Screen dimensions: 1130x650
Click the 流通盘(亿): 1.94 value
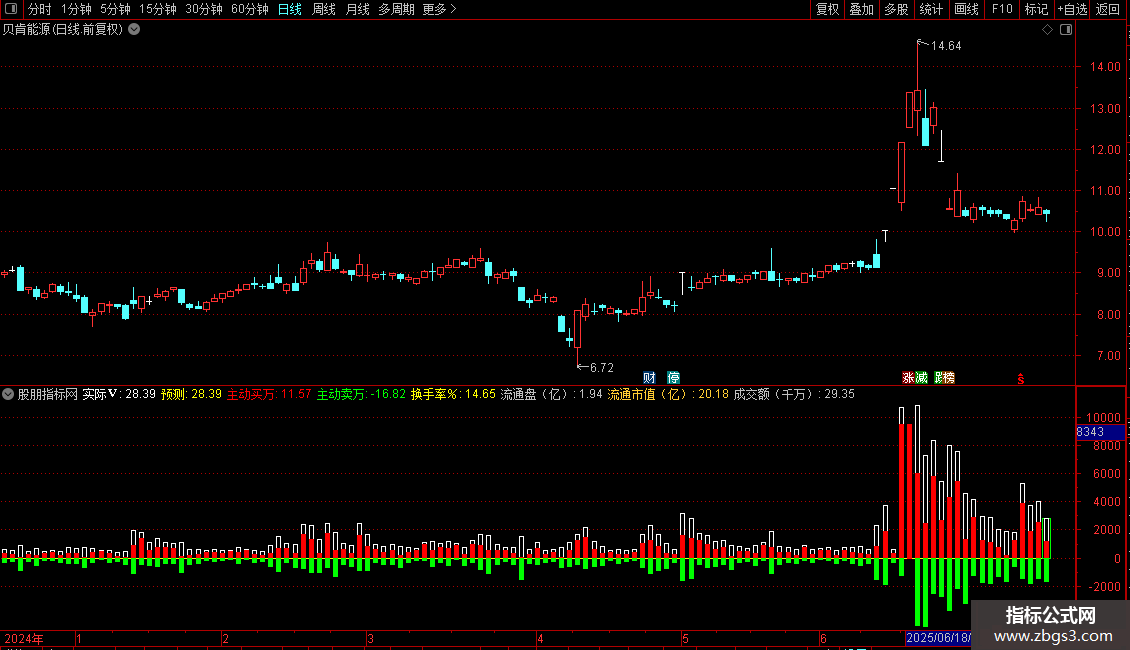(x=551, y=394)
